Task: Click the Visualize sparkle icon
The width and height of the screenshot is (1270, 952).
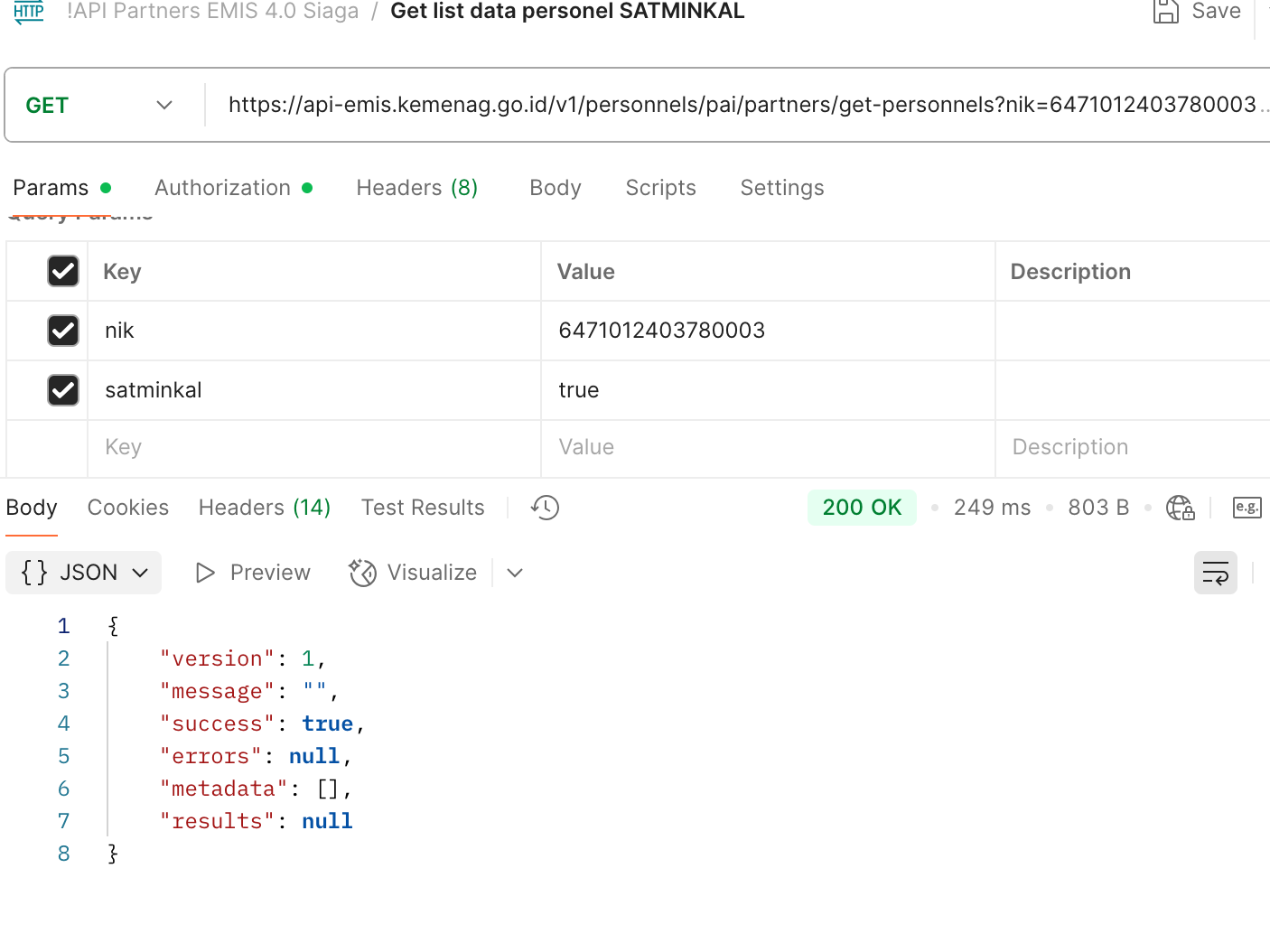Action: pos(363,573)
